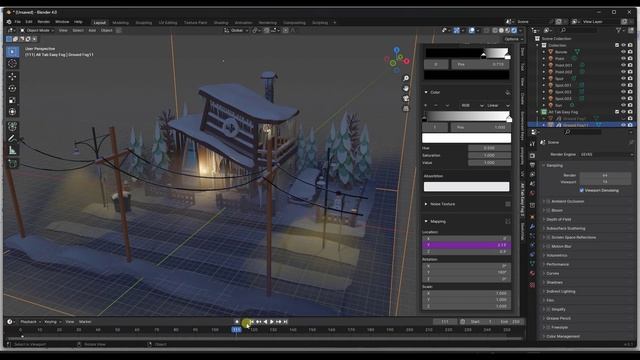Click the viewport zoom magnifier icon
640x360 pixels.
tap(406, 78)
